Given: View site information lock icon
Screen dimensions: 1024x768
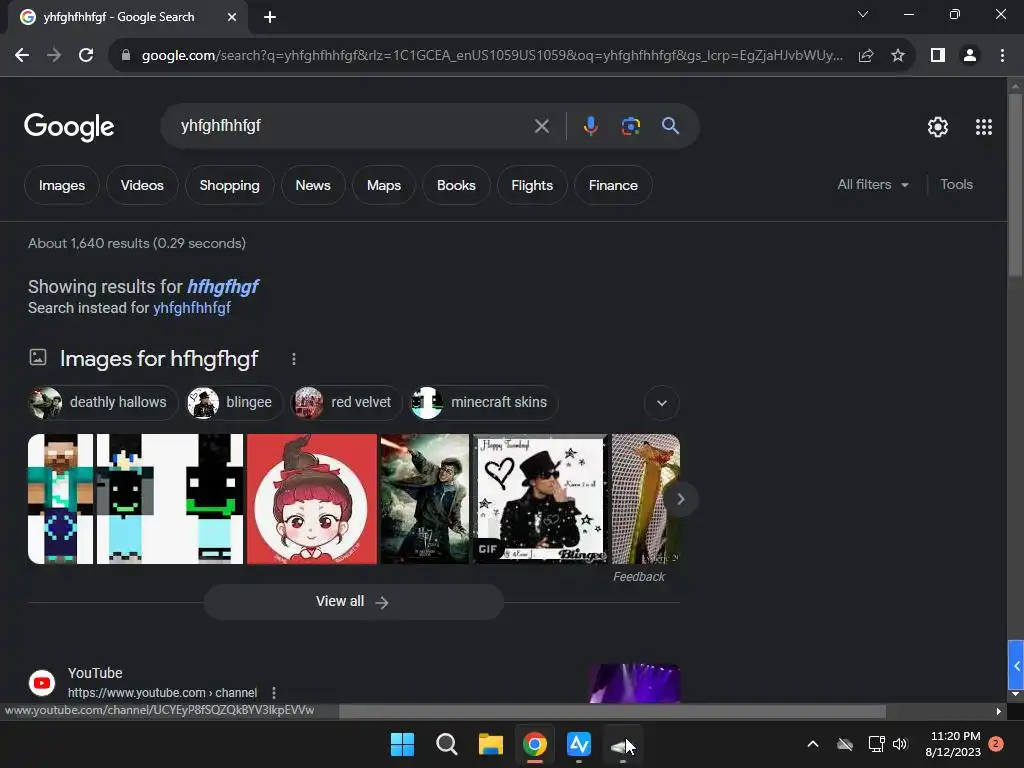Looking at the screenshot, I should tap(126, 56).
